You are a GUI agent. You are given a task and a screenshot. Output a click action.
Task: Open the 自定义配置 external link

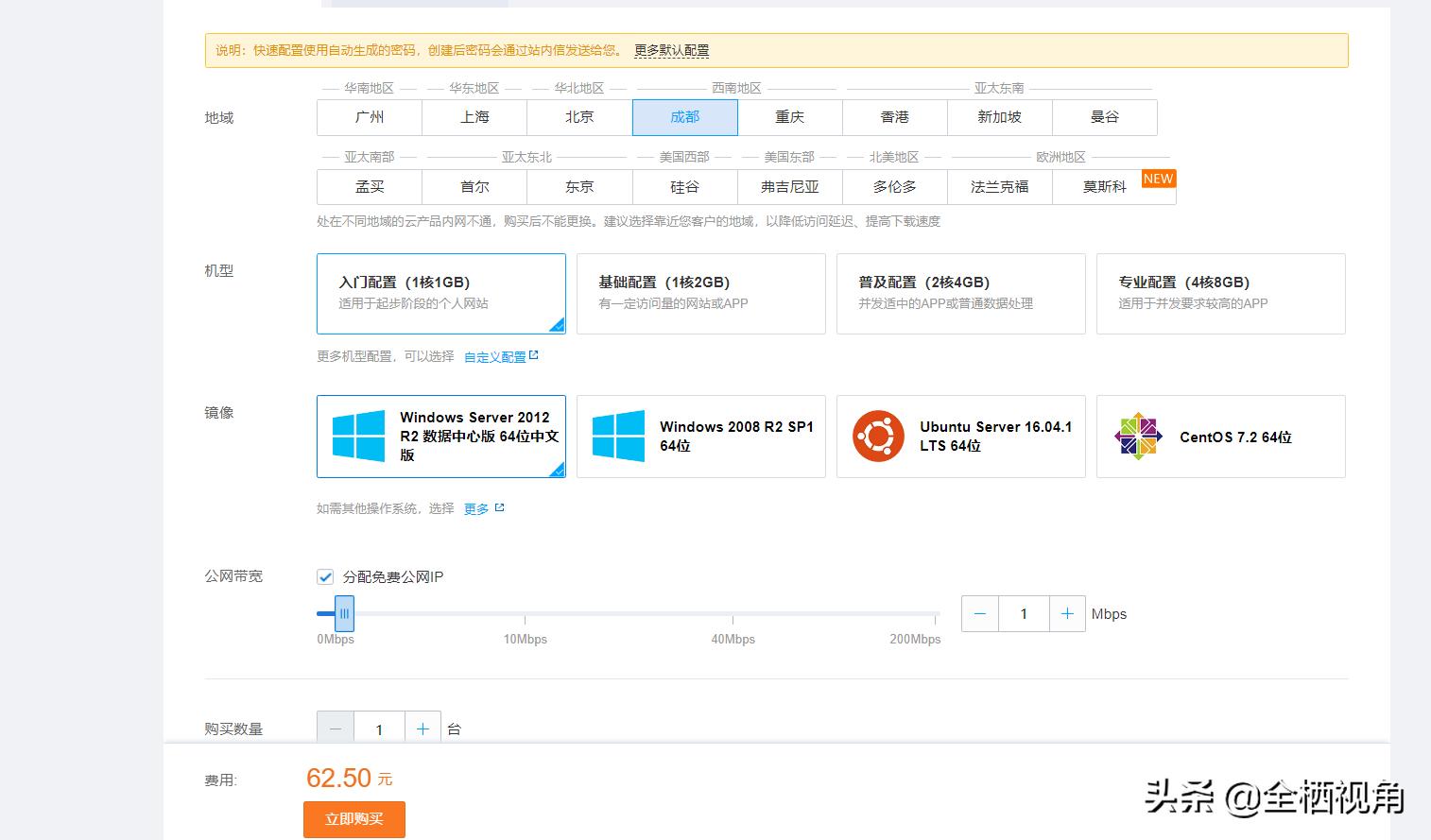click(x=500, y=356)
